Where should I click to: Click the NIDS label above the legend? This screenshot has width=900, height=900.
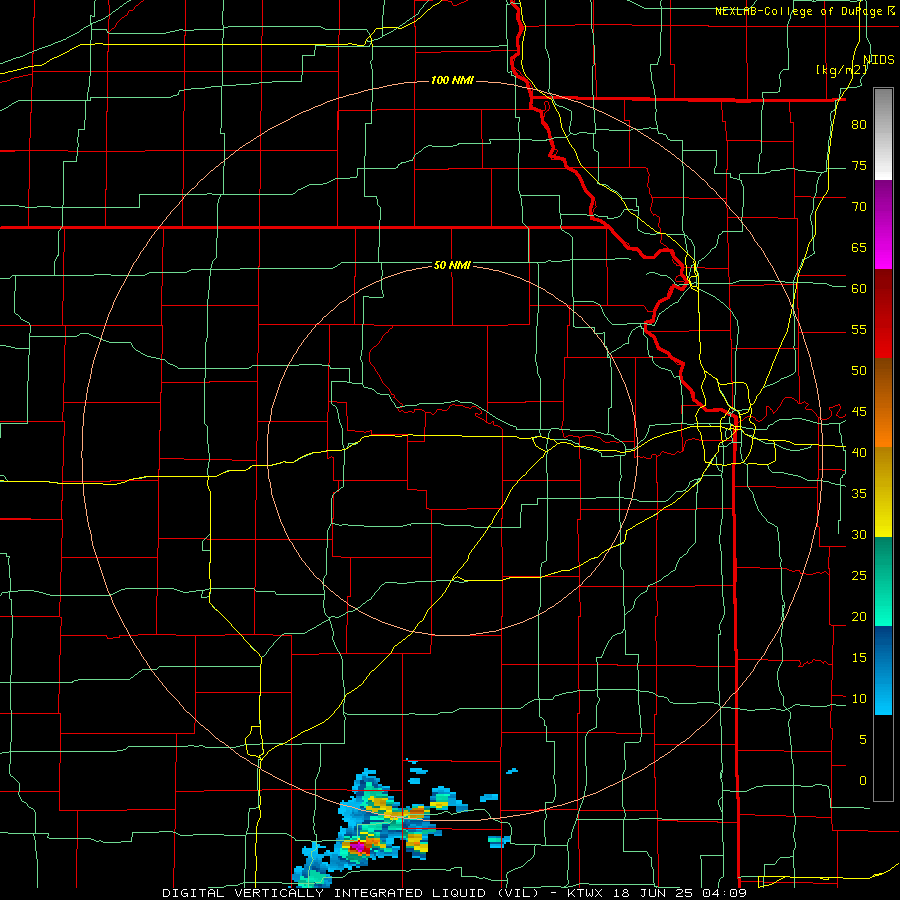coord(879,60)
